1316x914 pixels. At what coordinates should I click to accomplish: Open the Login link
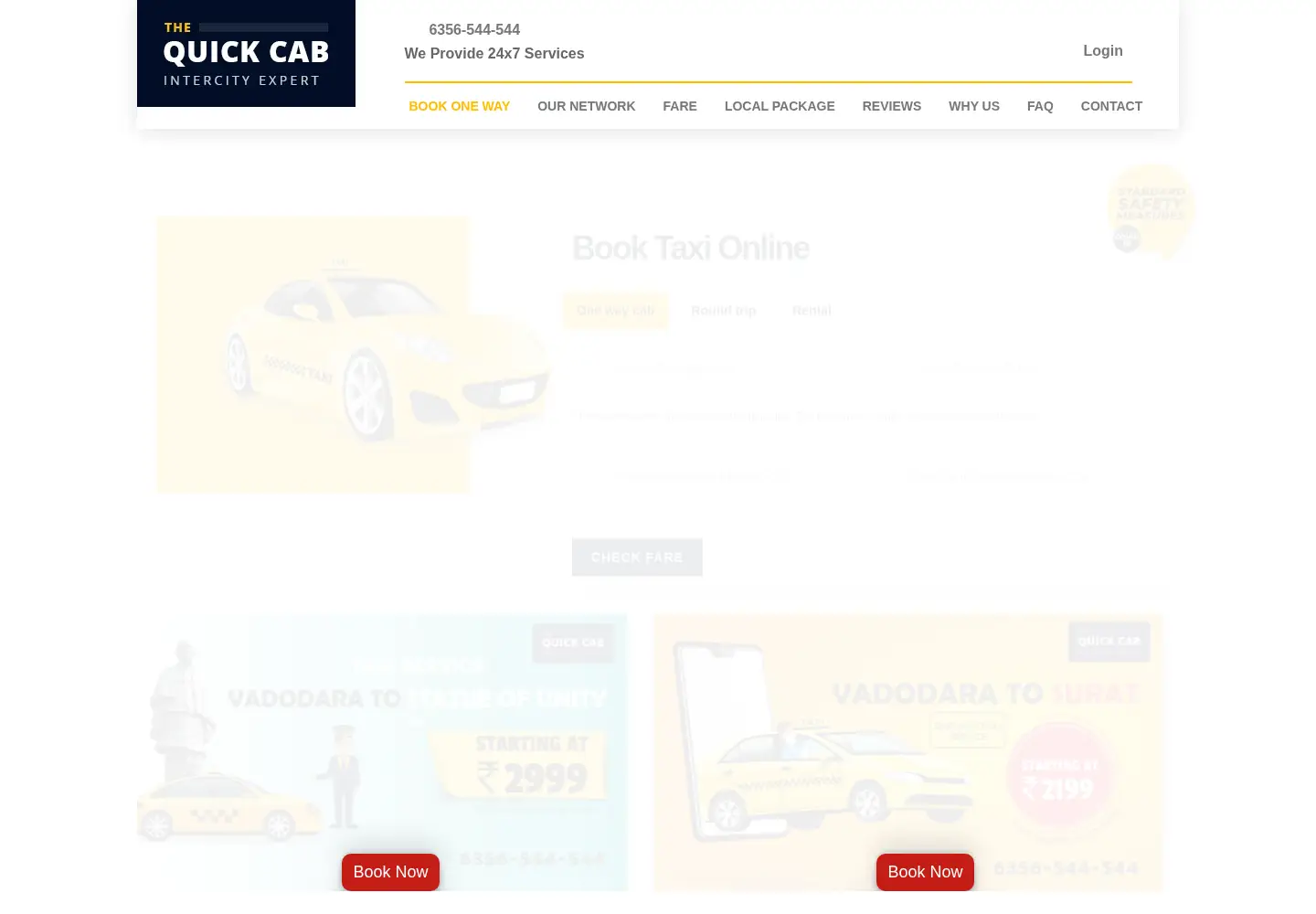click(1103, 51)
